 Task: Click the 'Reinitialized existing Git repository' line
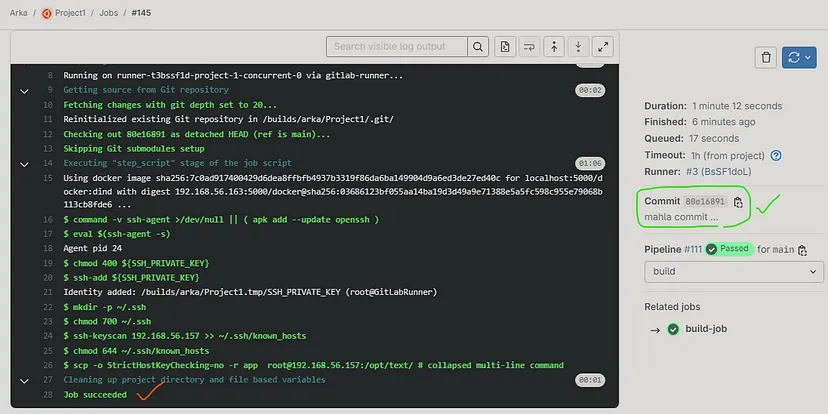tap(229, 119)
